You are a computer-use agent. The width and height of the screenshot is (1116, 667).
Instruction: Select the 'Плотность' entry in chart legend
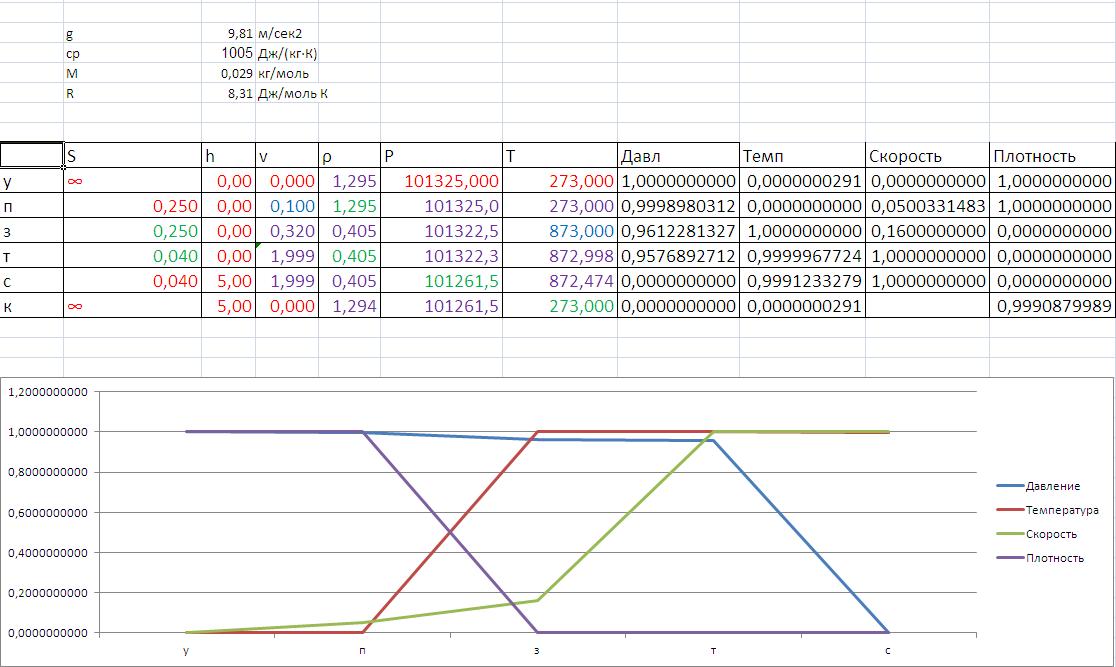pos(1054,558)
